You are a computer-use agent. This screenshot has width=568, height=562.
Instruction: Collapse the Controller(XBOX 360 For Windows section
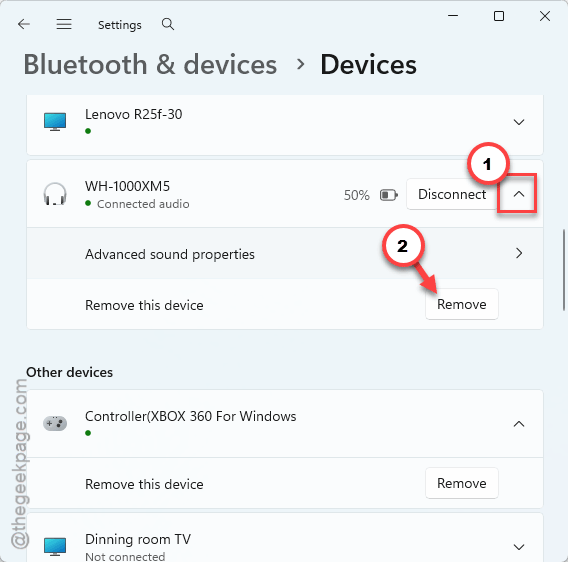(x=519, y=424)
